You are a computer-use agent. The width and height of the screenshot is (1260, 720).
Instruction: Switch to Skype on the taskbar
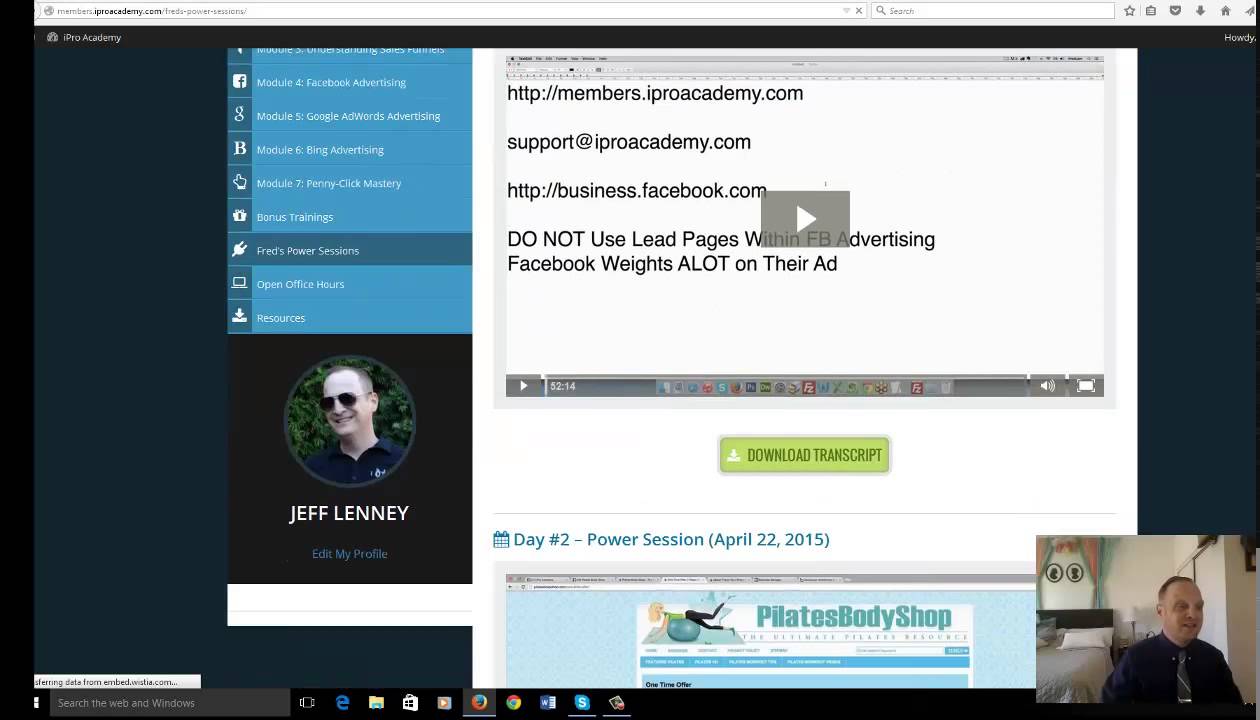tap(582, 703)
